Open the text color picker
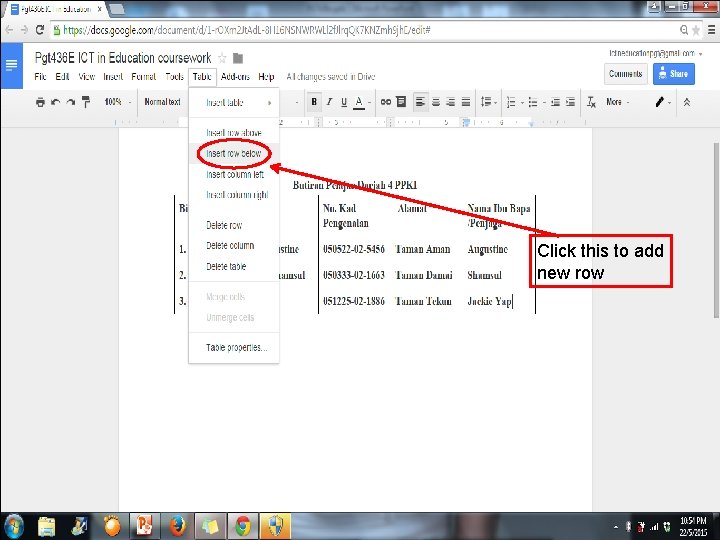The width and height of the screenshot is (720, 540). tap(359, 102)
